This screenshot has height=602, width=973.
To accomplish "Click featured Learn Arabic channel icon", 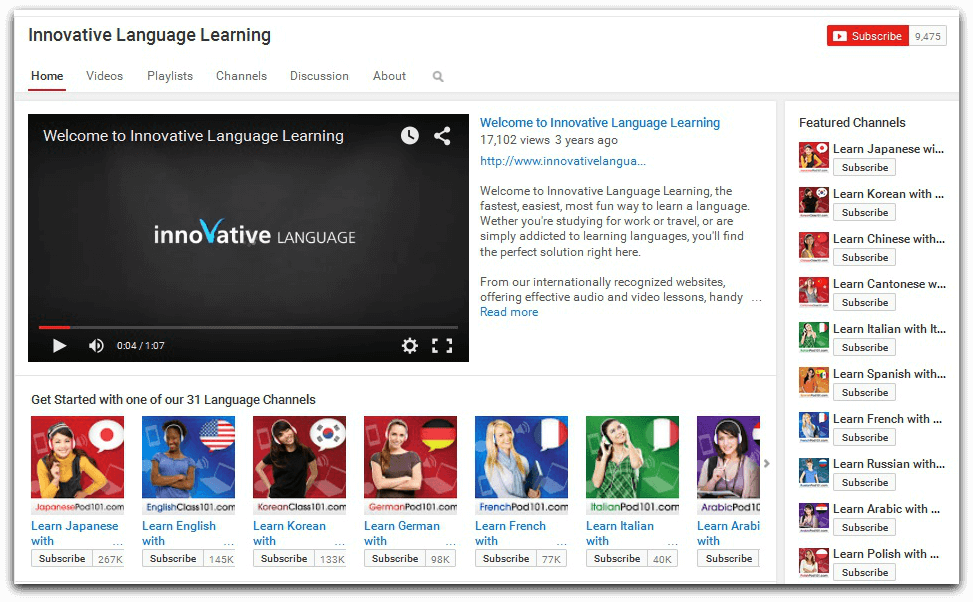I will click(x=814, y=517).
